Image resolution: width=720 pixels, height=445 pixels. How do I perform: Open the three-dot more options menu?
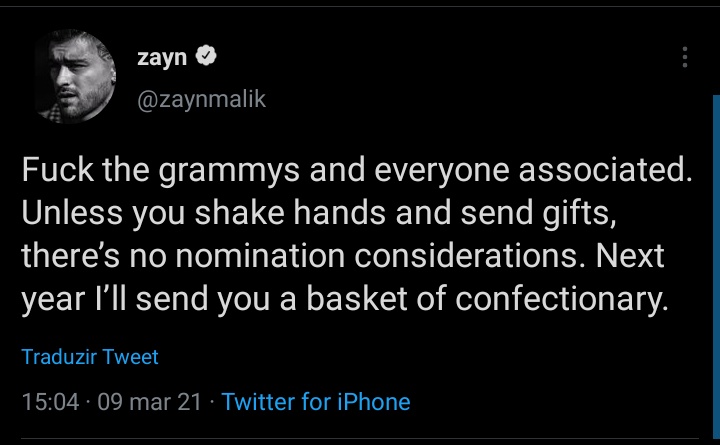(684, 58)
